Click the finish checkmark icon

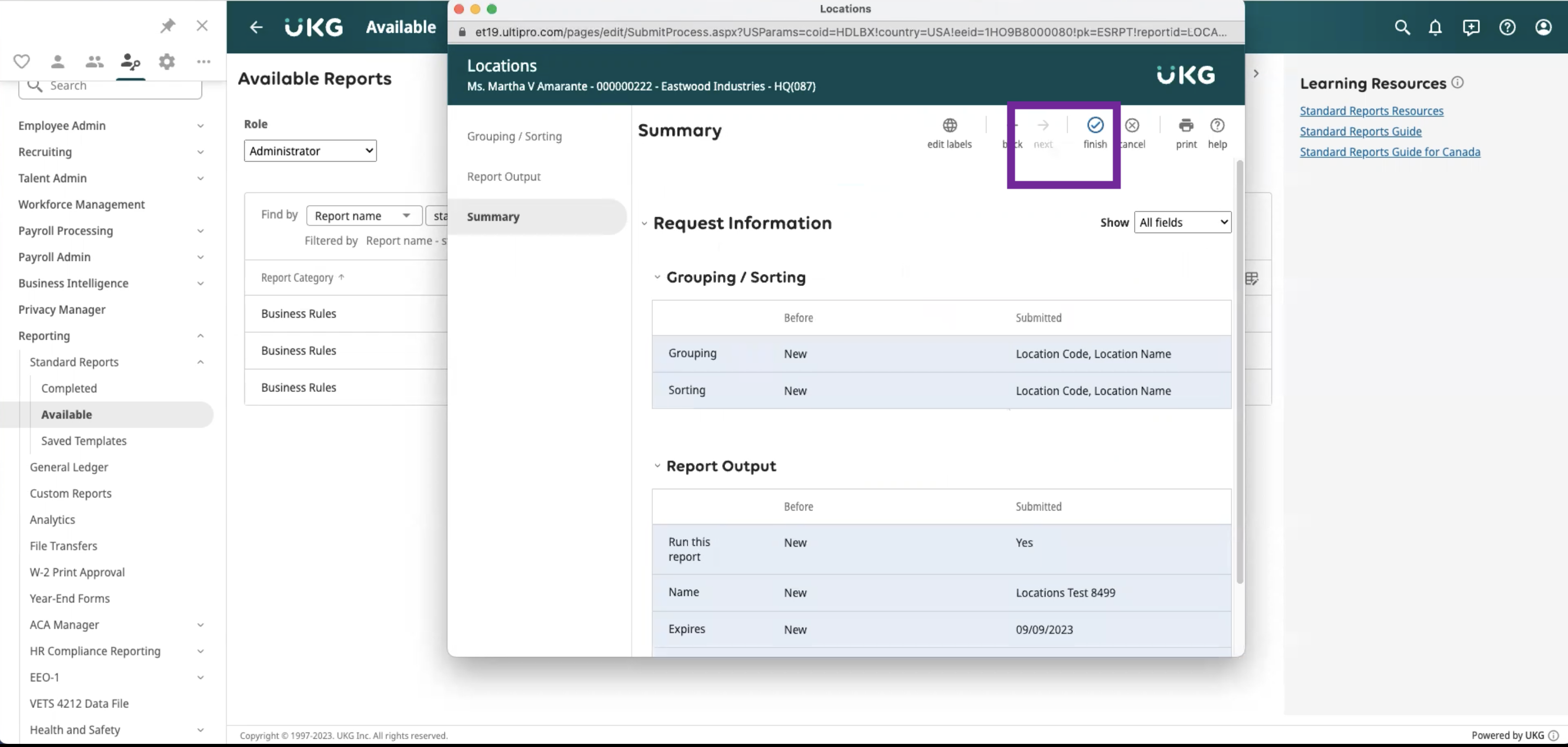tap(1094, 126)
